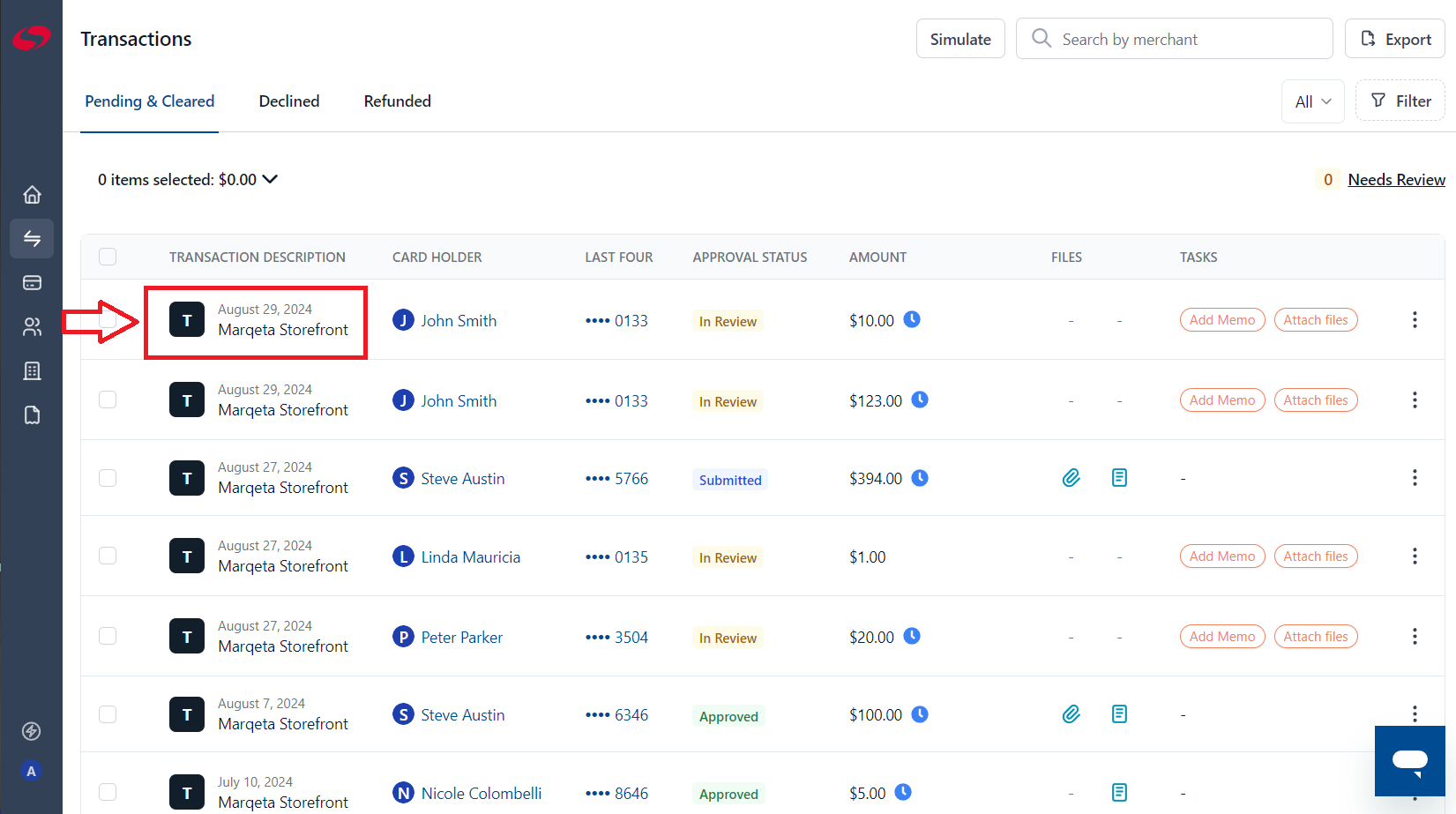Expand the 0 items selected dropdown

188,179
